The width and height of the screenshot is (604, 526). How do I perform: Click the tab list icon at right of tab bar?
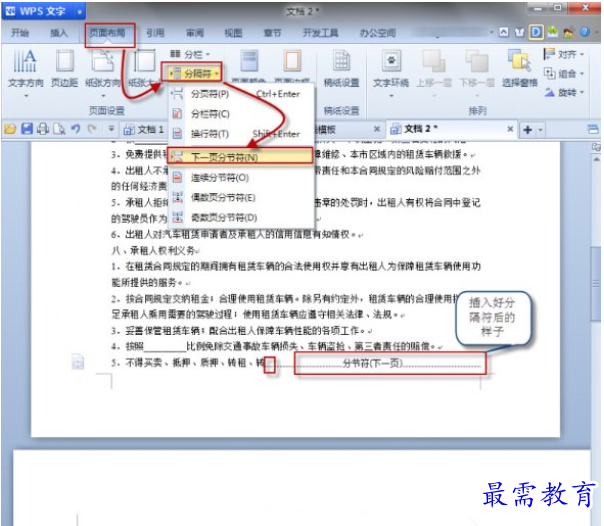tap(594, 129)
